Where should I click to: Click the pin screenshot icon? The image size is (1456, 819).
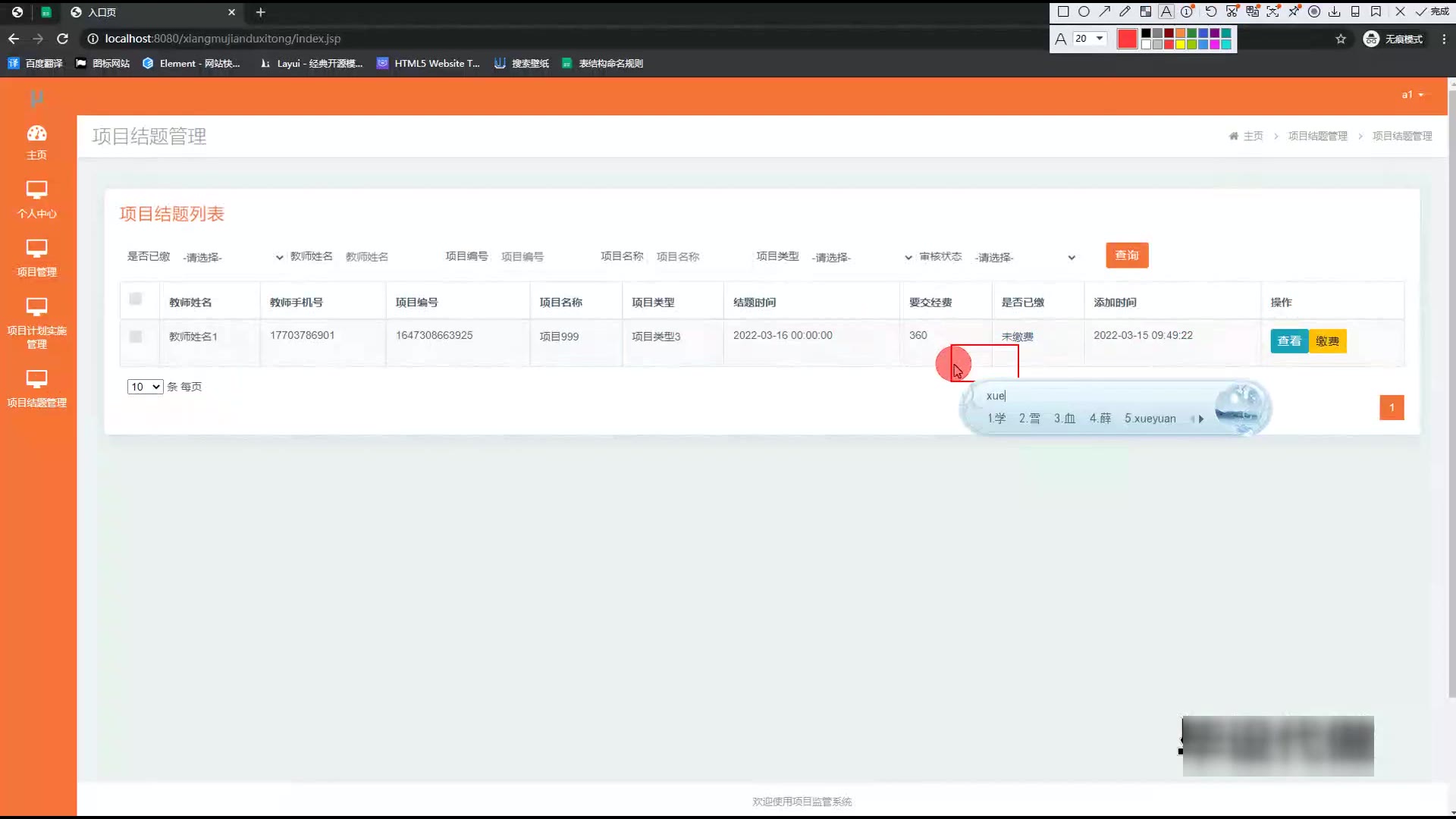(x=1294, y=11)
